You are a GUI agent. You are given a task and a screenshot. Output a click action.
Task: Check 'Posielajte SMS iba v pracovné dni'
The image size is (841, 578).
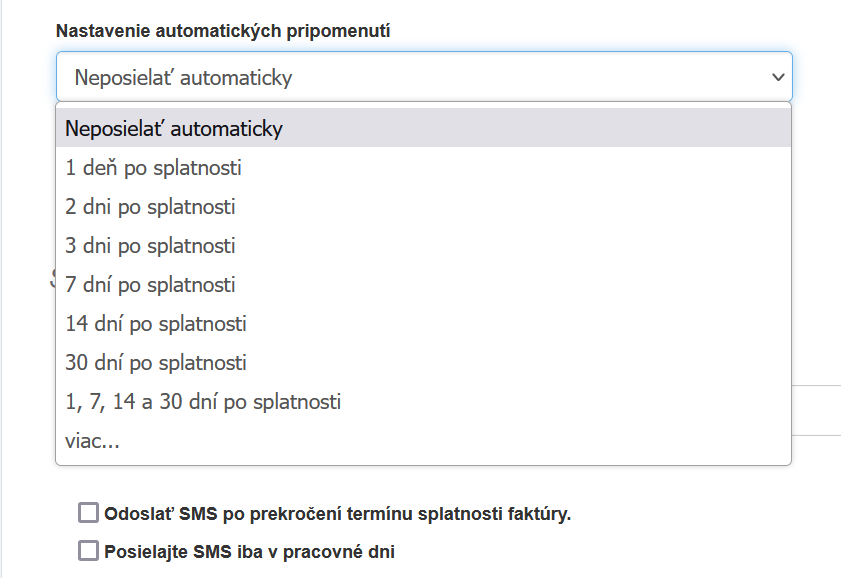(x=88, y=548)
